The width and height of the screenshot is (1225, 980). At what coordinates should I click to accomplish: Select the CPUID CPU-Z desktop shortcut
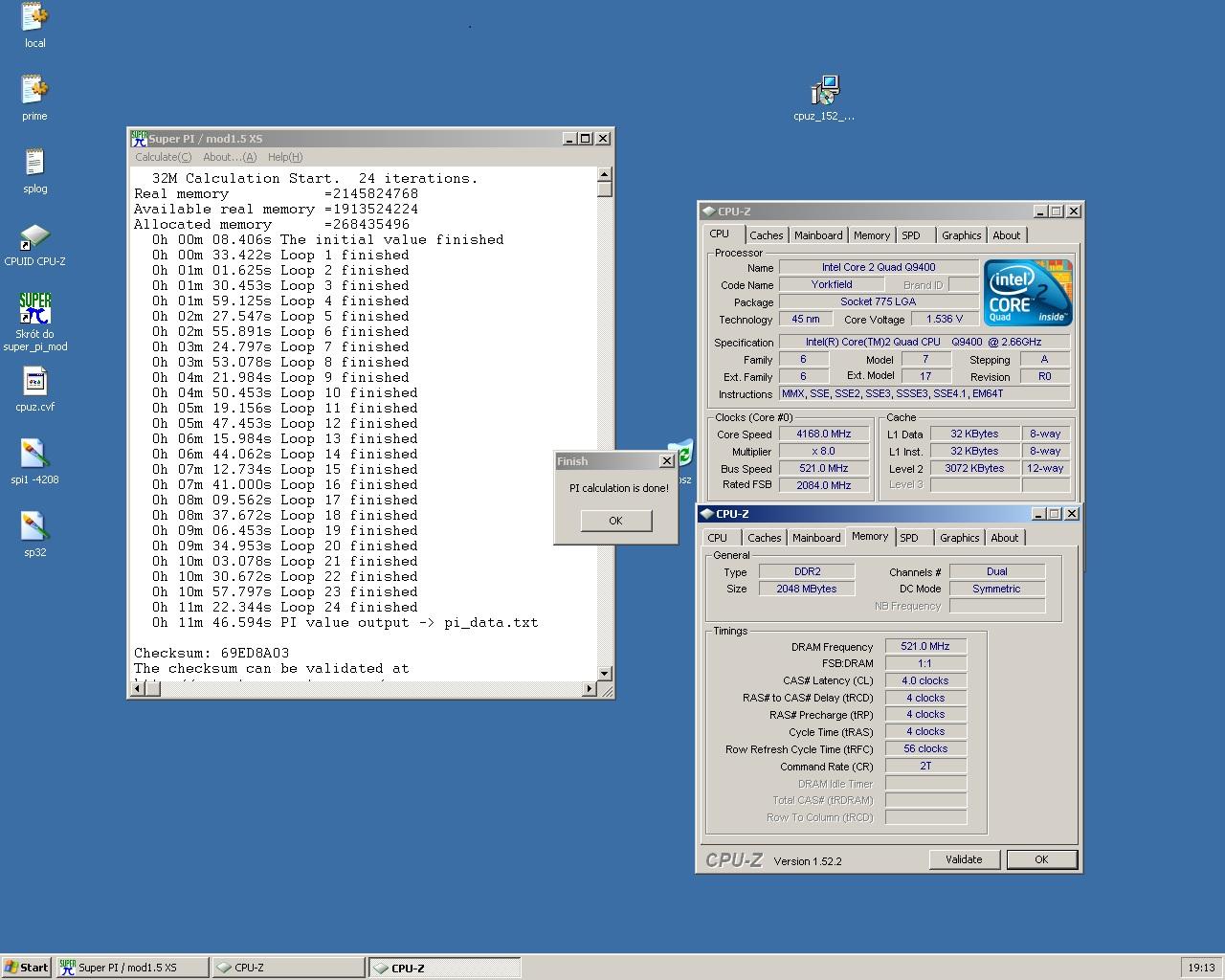(x=34, y=243)
